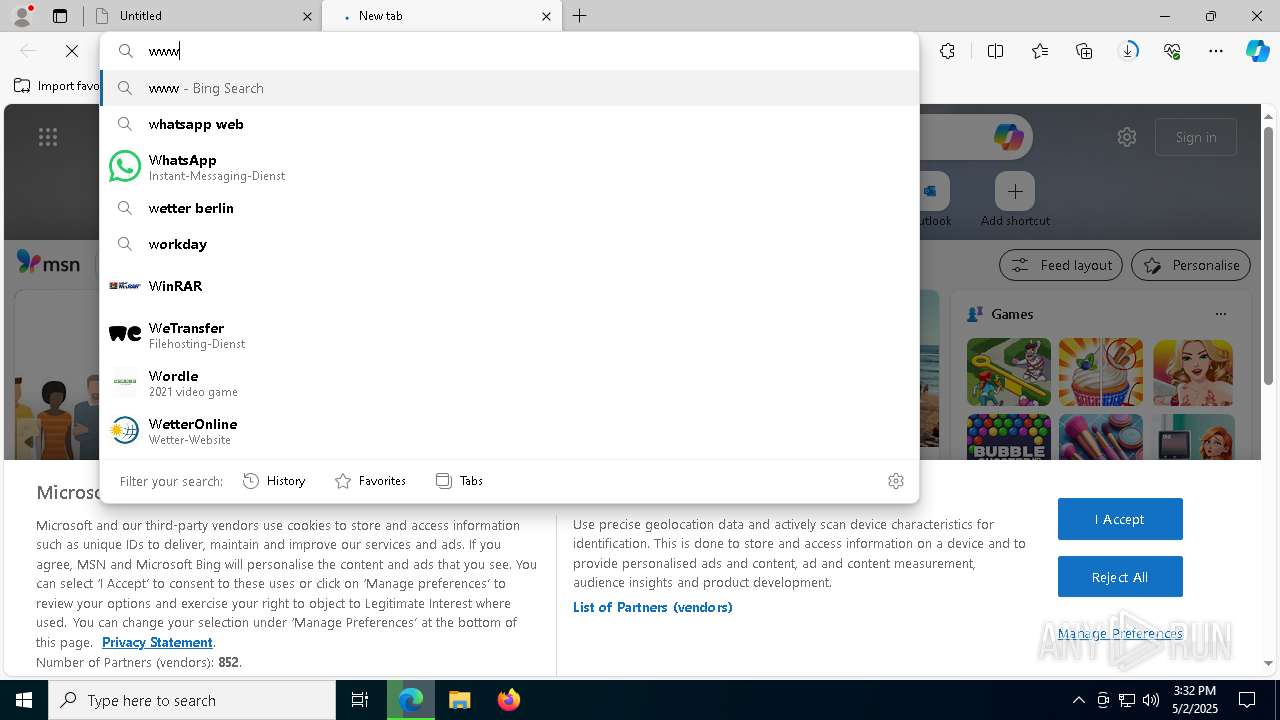
Task: Open the Browser essentials heart icon
Action: [1172, 51]
